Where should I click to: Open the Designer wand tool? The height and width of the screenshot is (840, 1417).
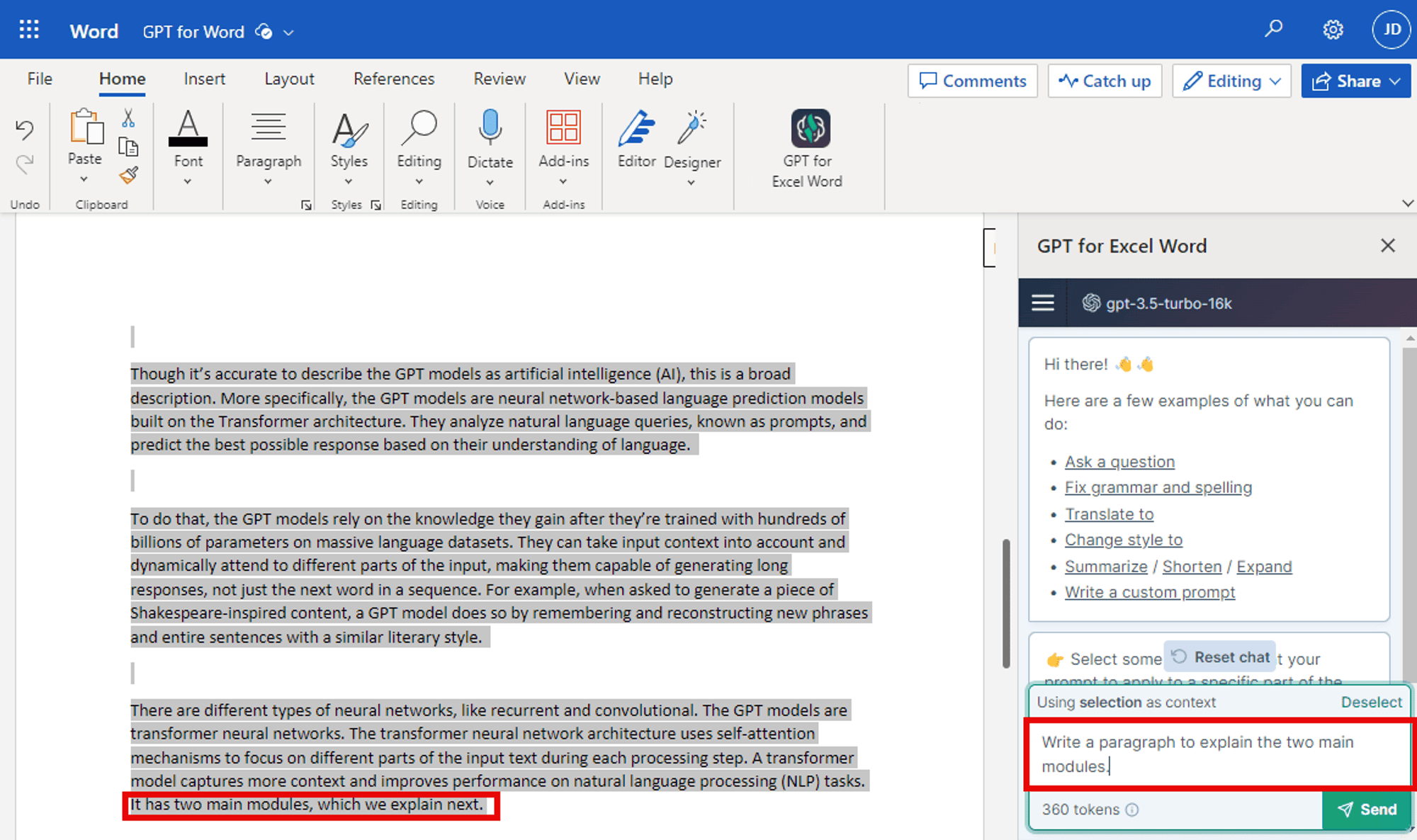click(692, 140)
